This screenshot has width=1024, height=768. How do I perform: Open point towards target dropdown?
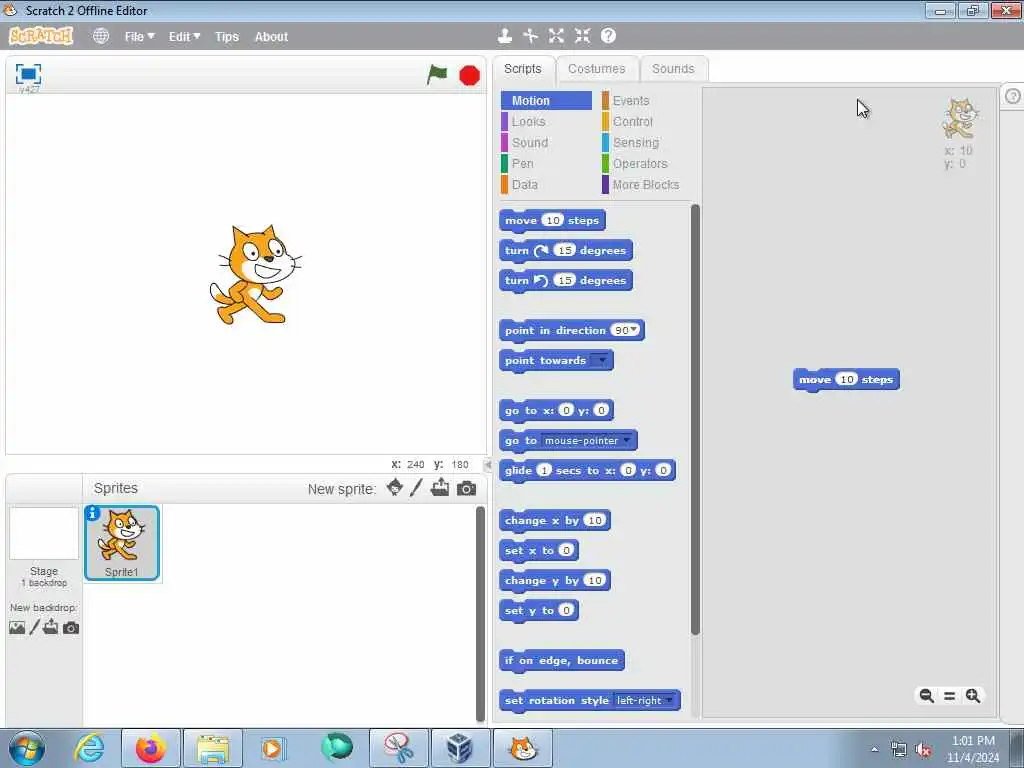point(601,360)
